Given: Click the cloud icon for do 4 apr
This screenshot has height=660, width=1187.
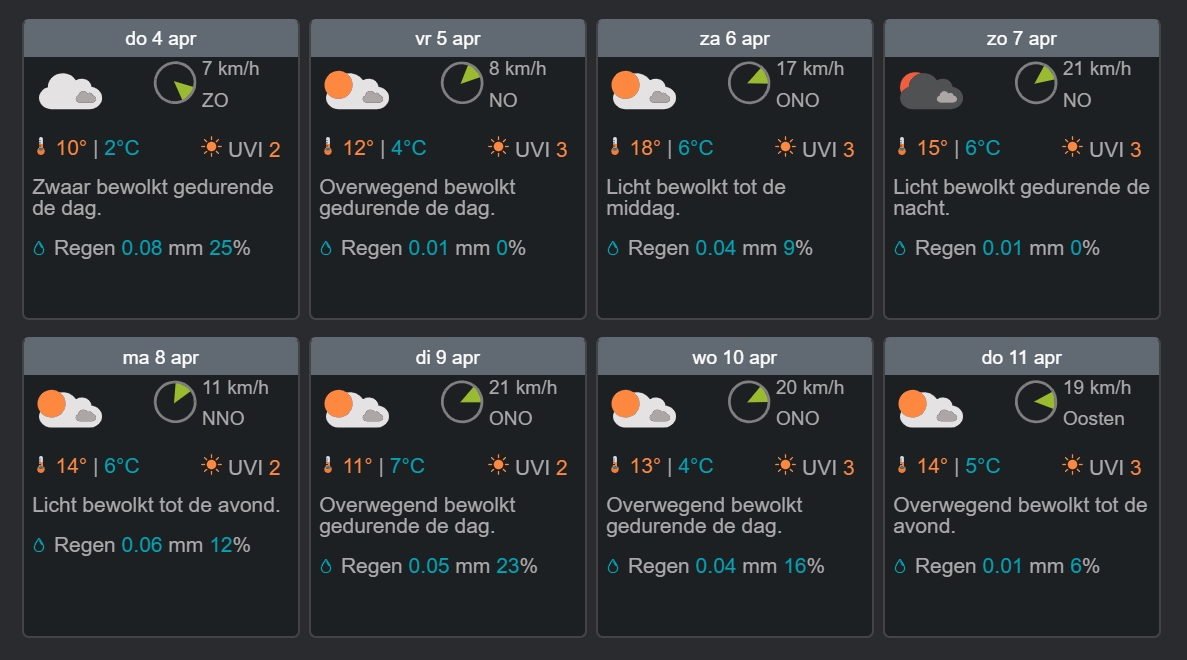Looking at the screenshot, I should pyautogui.click(x=70, y=91).
